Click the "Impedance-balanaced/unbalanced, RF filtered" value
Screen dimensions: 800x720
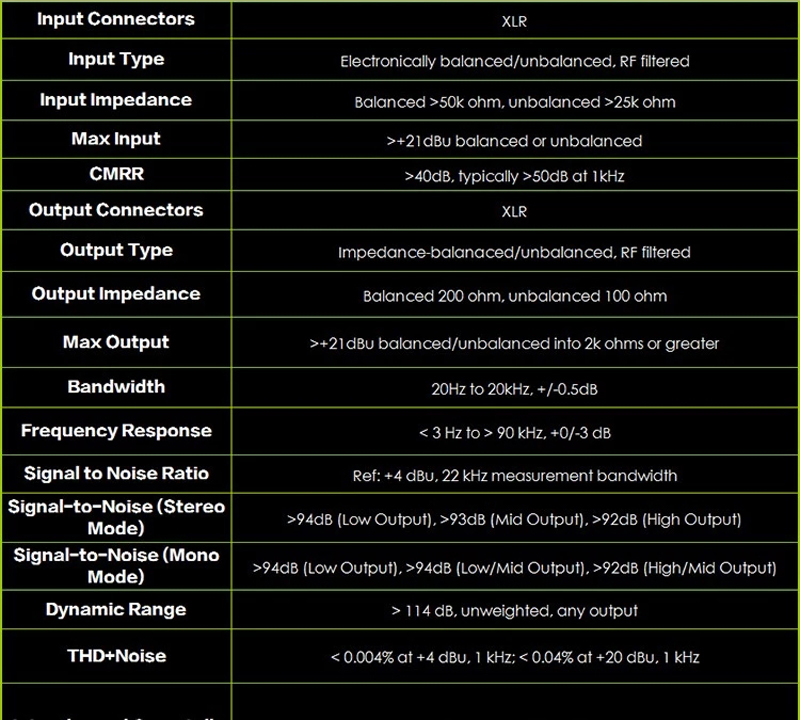pos(515,252)
